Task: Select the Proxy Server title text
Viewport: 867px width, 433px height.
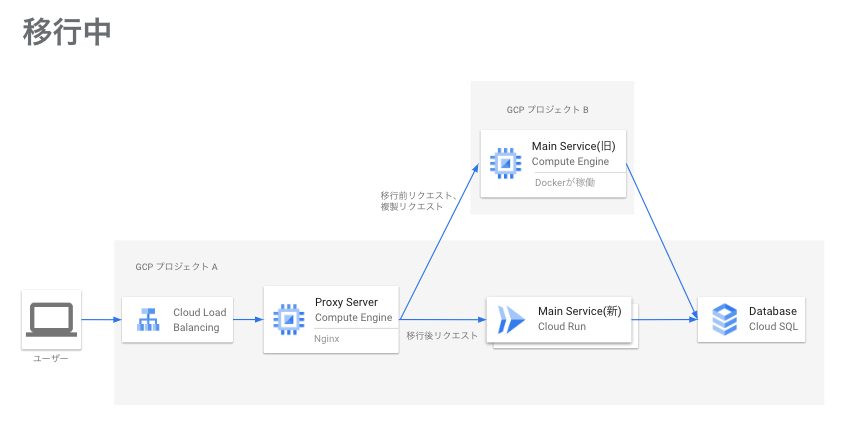Action: 346,302
